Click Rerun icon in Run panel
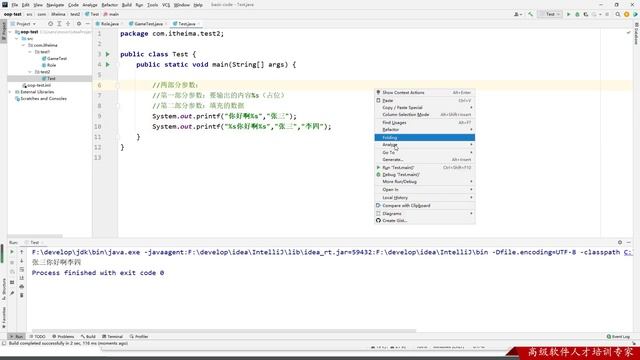The height and width of the screenshot is (360, 640). [12, 252]
